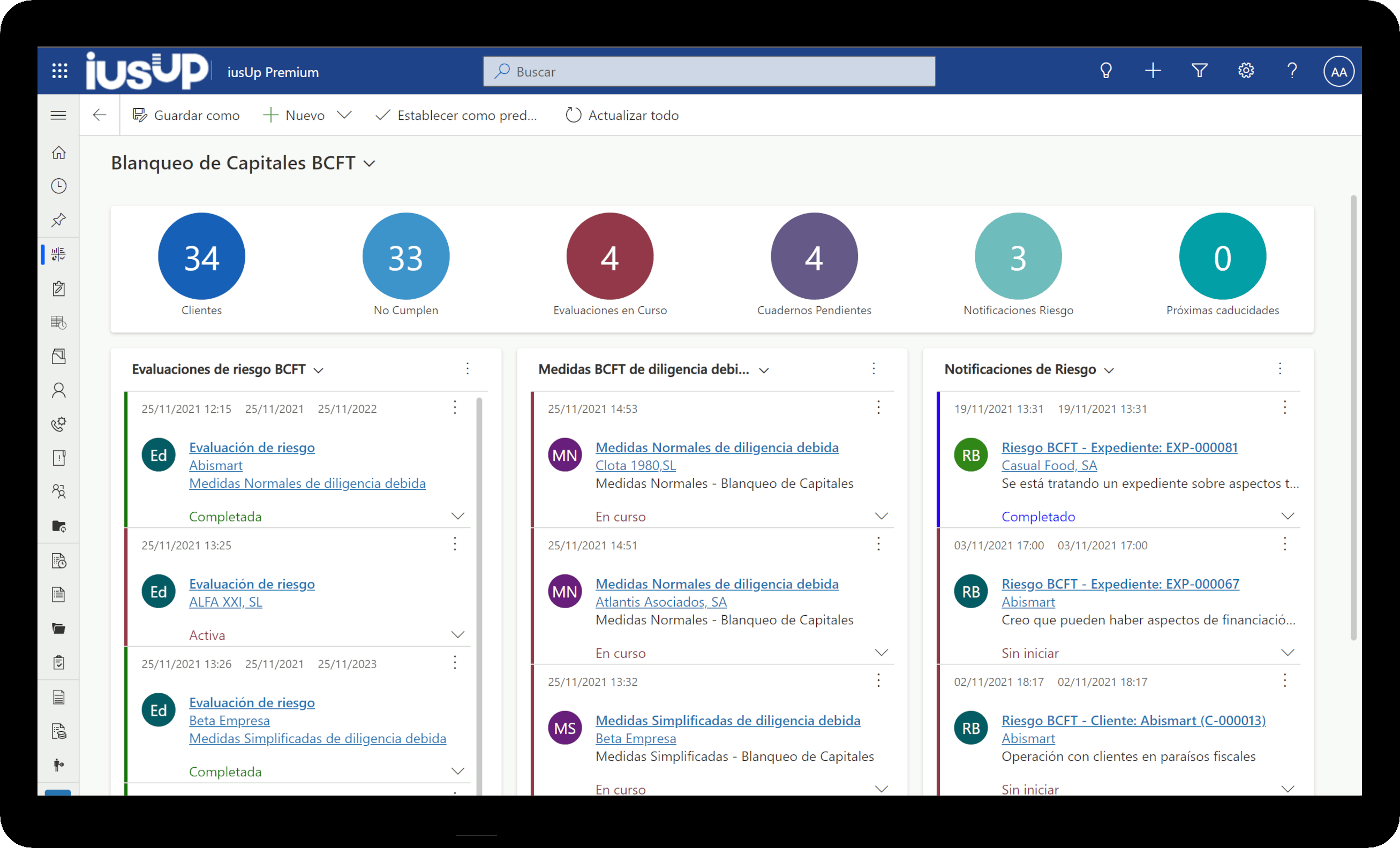
Task: Expand the Abismart Completada evaluation card
Action: [x=457, y=516]
